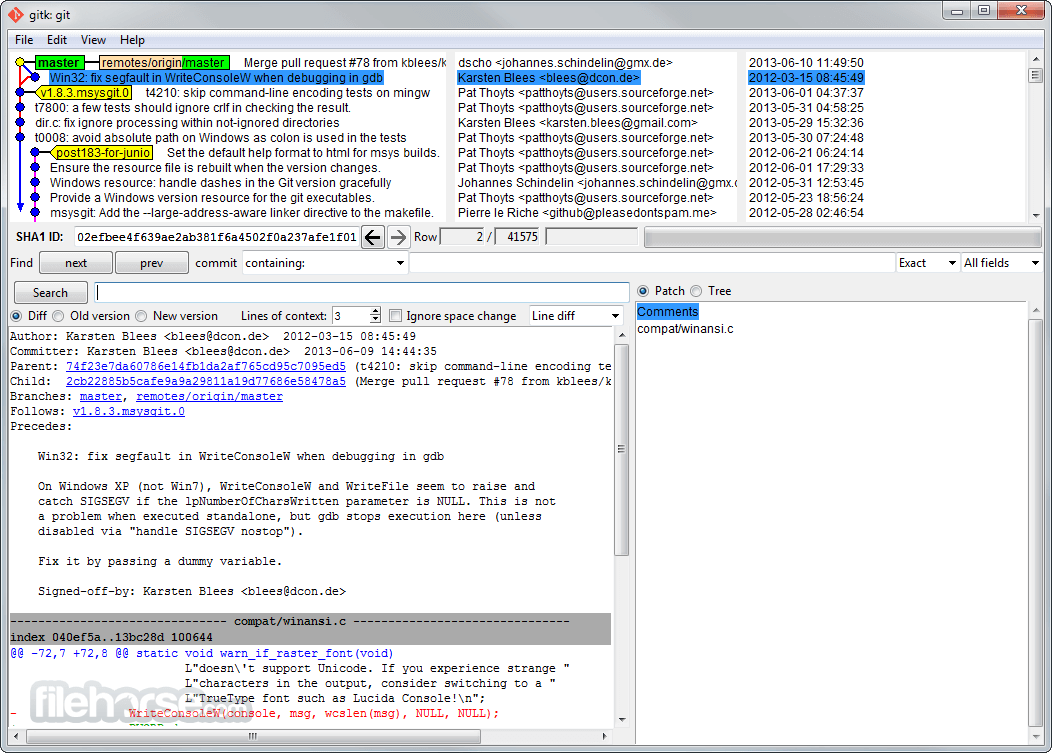Click the commit list vertical scrollbar thumb
The image size is (1052, 753).
click(x=1035, y=74)
